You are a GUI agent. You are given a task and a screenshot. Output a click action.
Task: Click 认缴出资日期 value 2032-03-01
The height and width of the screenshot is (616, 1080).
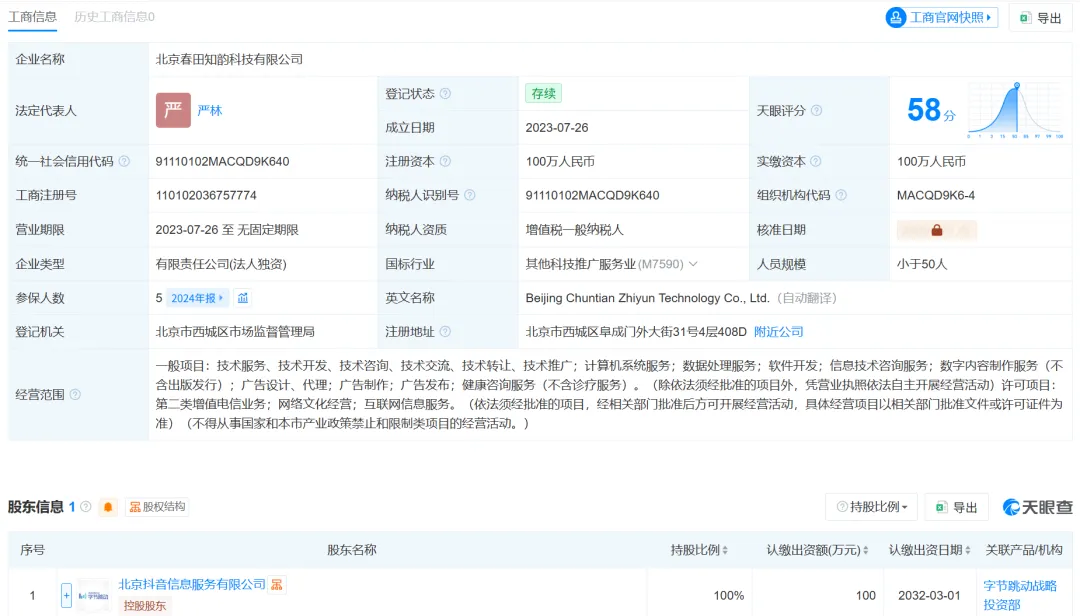tap(929, 595)
